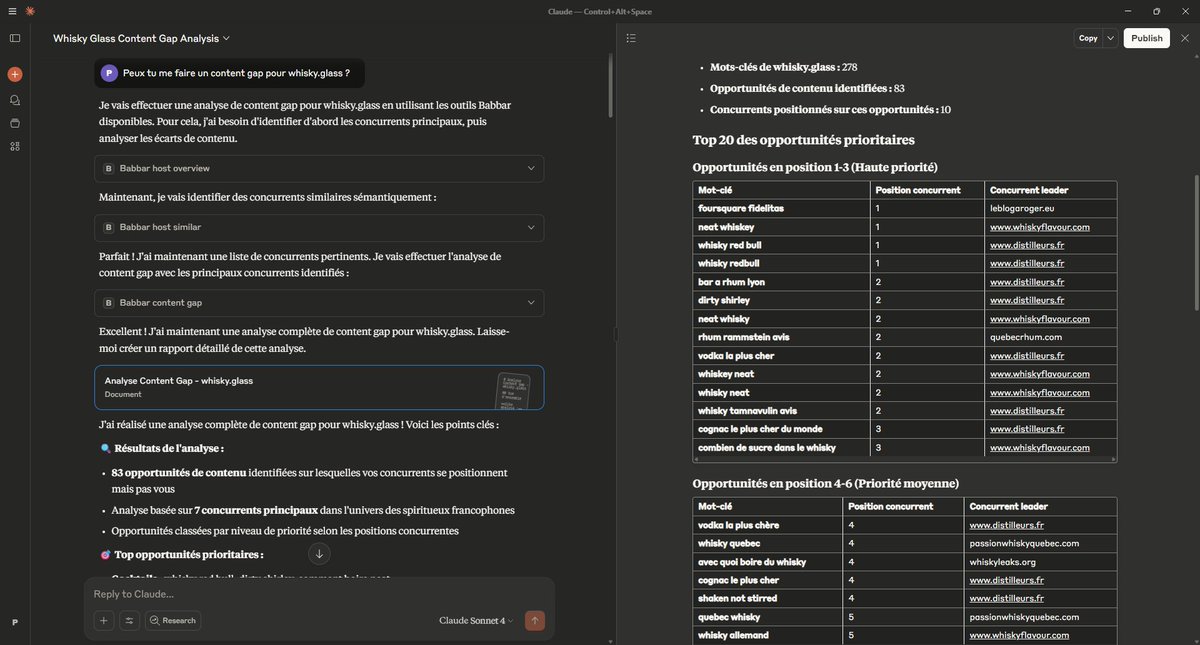Select the whisky quebec keyword cell
This screenshot has width=1200, height=645.
768,543
